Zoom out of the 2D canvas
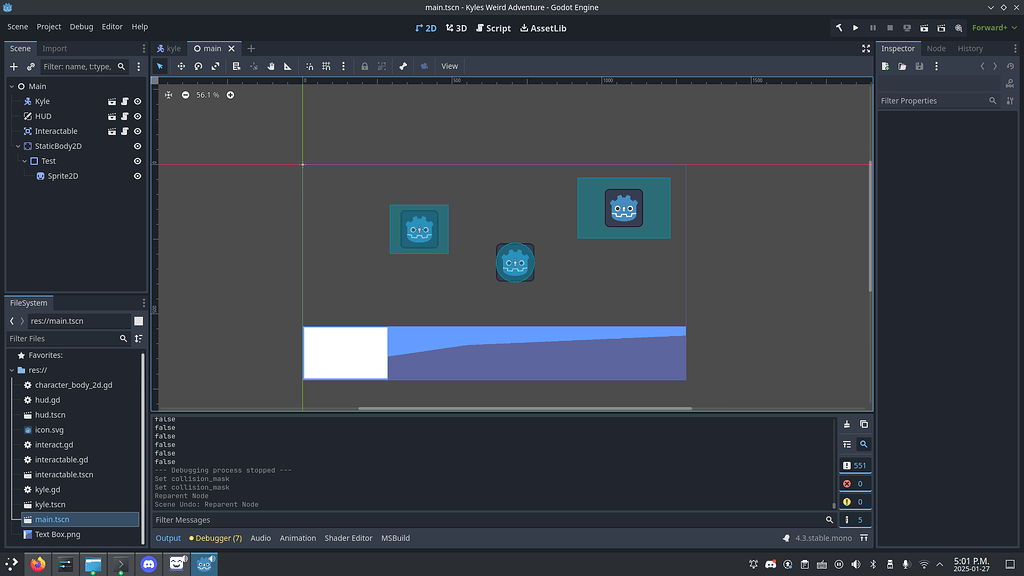The height and width of the screenshot is (576, 1024). tap(185, 95)
